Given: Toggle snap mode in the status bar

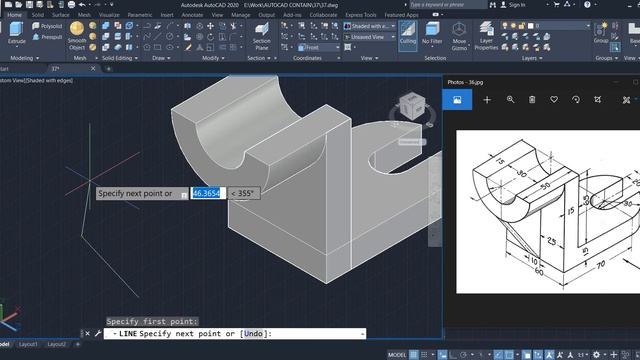Looking at the screenshot, I should click(x=424, y=355).
